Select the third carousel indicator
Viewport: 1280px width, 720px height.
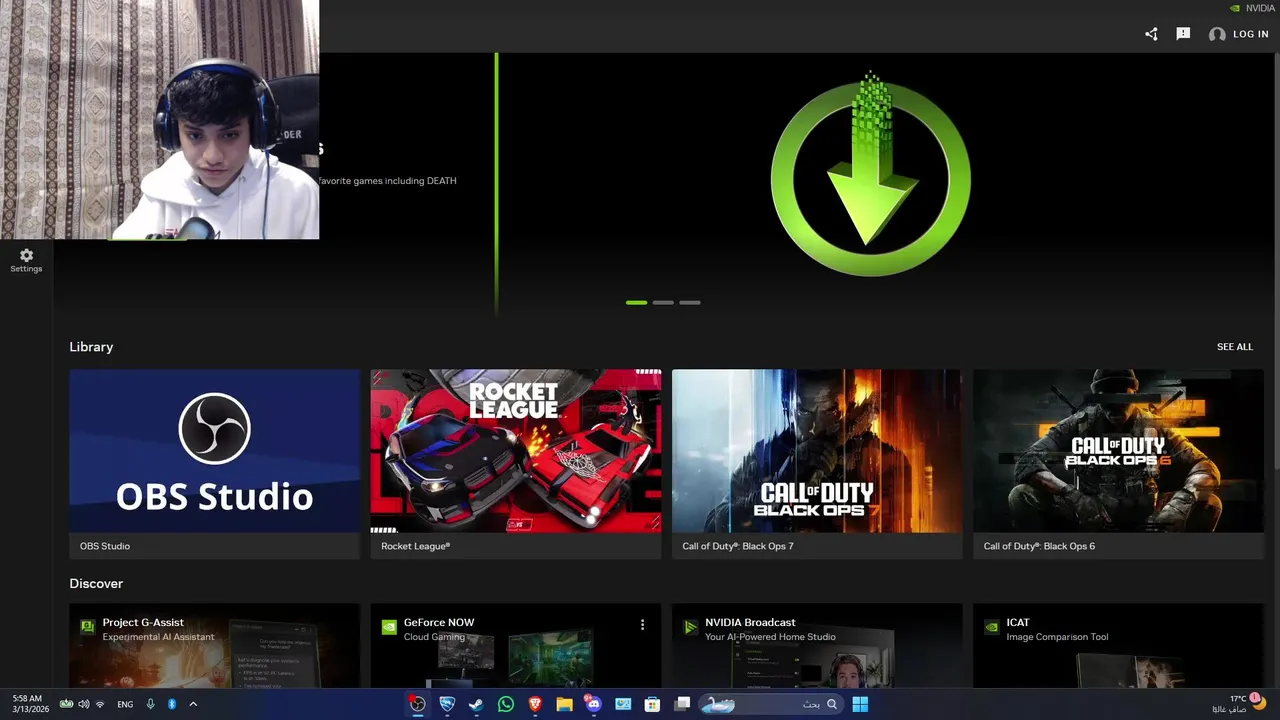(x=690, y=302)
